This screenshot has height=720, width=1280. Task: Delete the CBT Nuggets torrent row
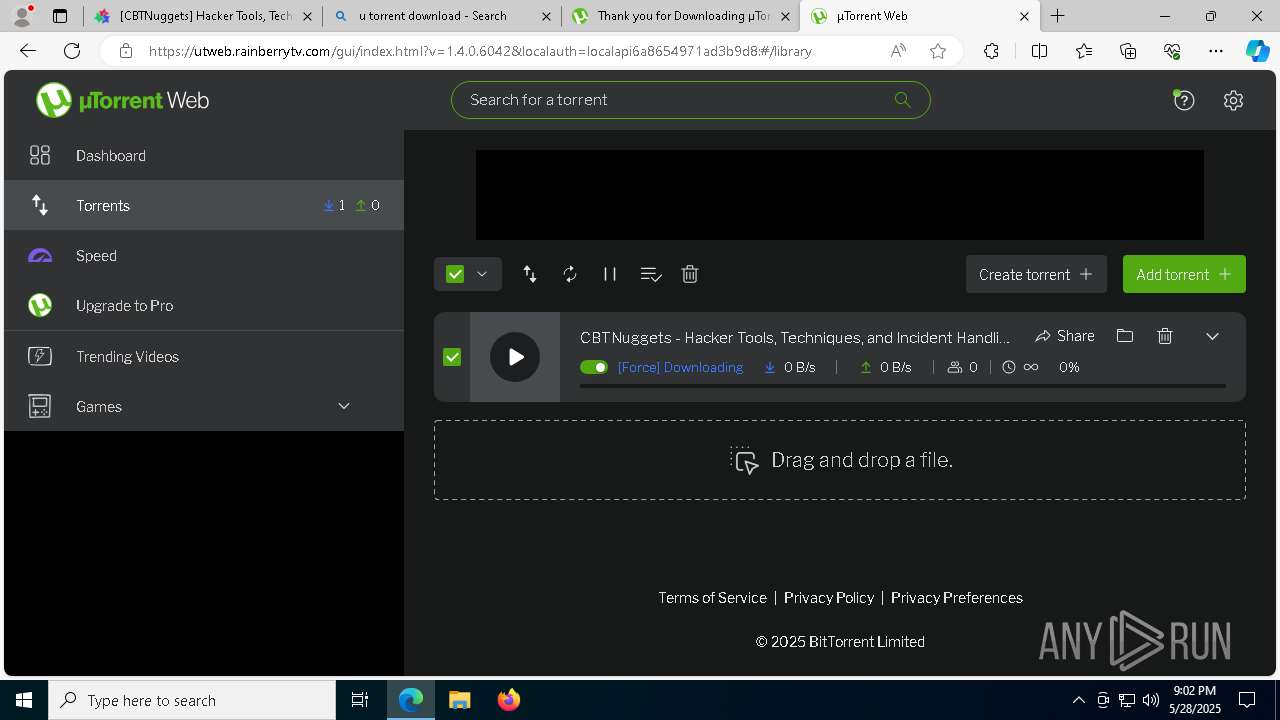[x=1165, y=336]
